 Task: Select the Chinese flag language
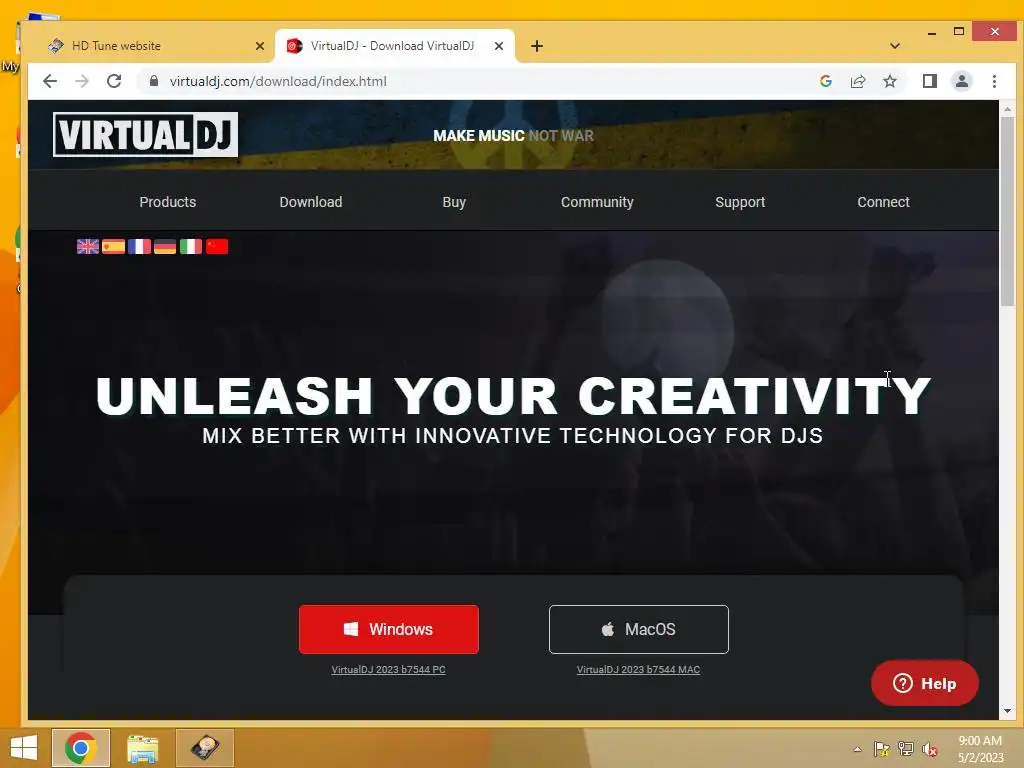coord(217,246)
